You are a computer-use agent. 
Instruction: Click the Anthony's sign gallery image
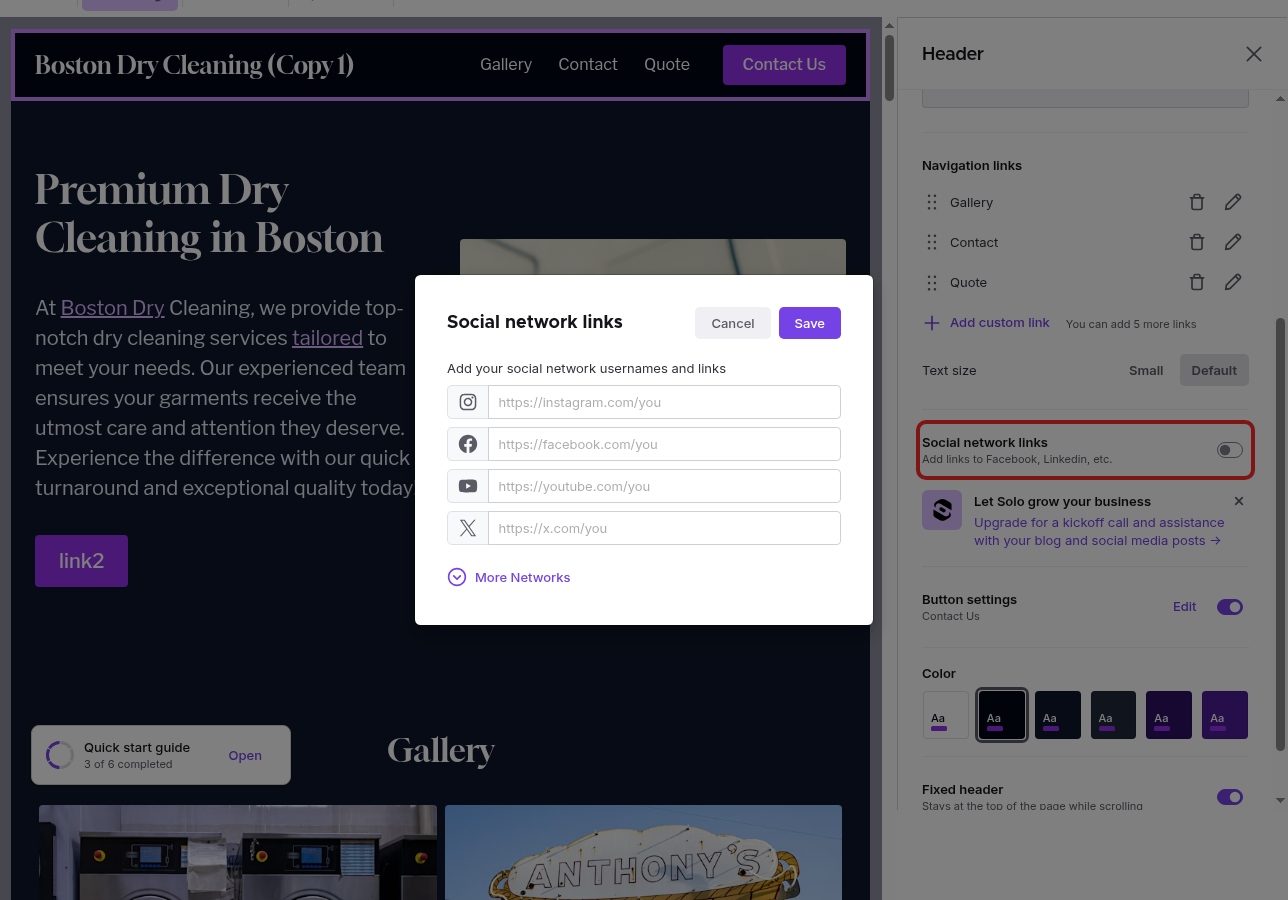coord(643,852)
